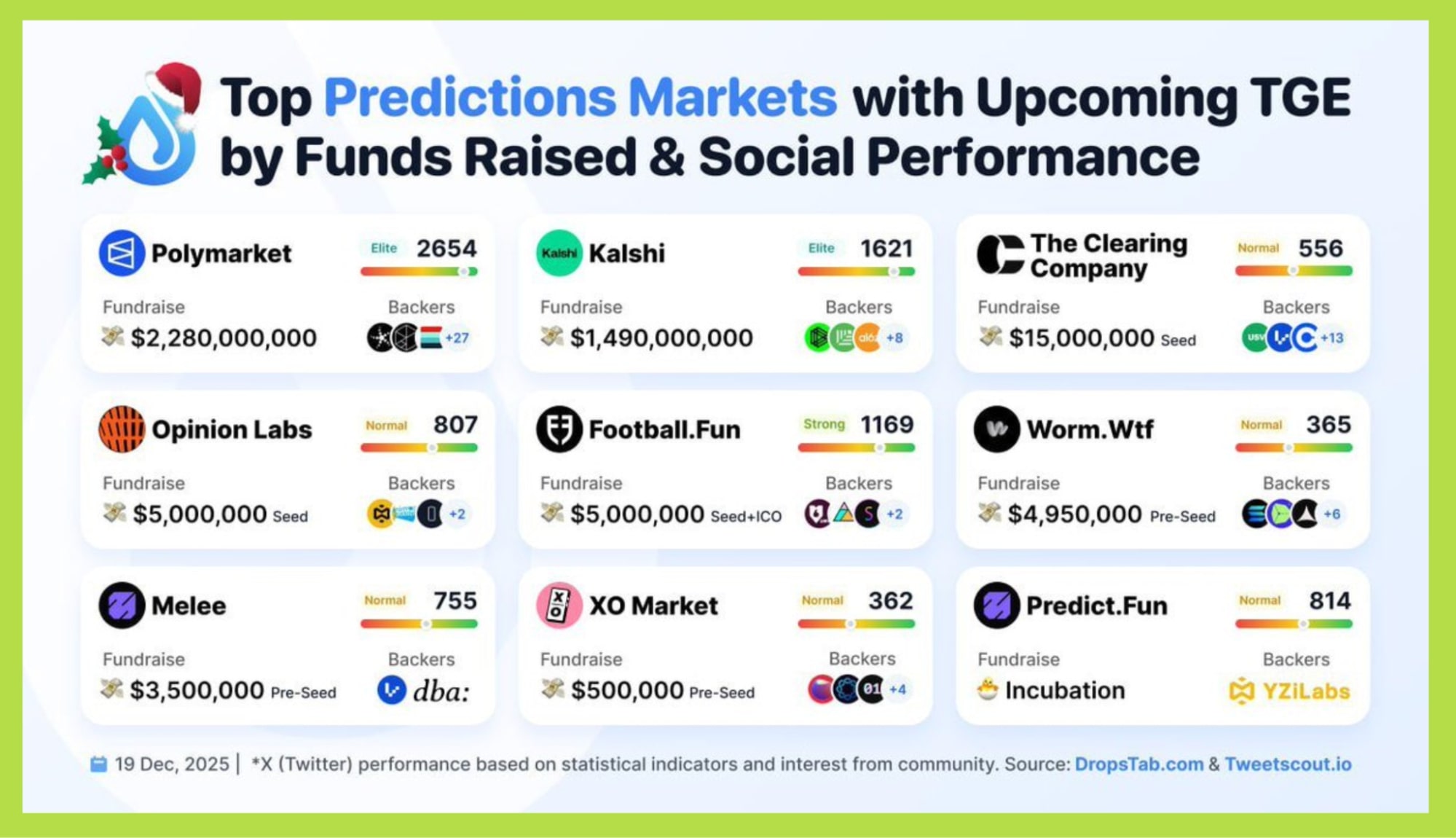1456x838 pixels.
Task: Click the Predict.Fun logo icon
Action: [x=996, y=605]
